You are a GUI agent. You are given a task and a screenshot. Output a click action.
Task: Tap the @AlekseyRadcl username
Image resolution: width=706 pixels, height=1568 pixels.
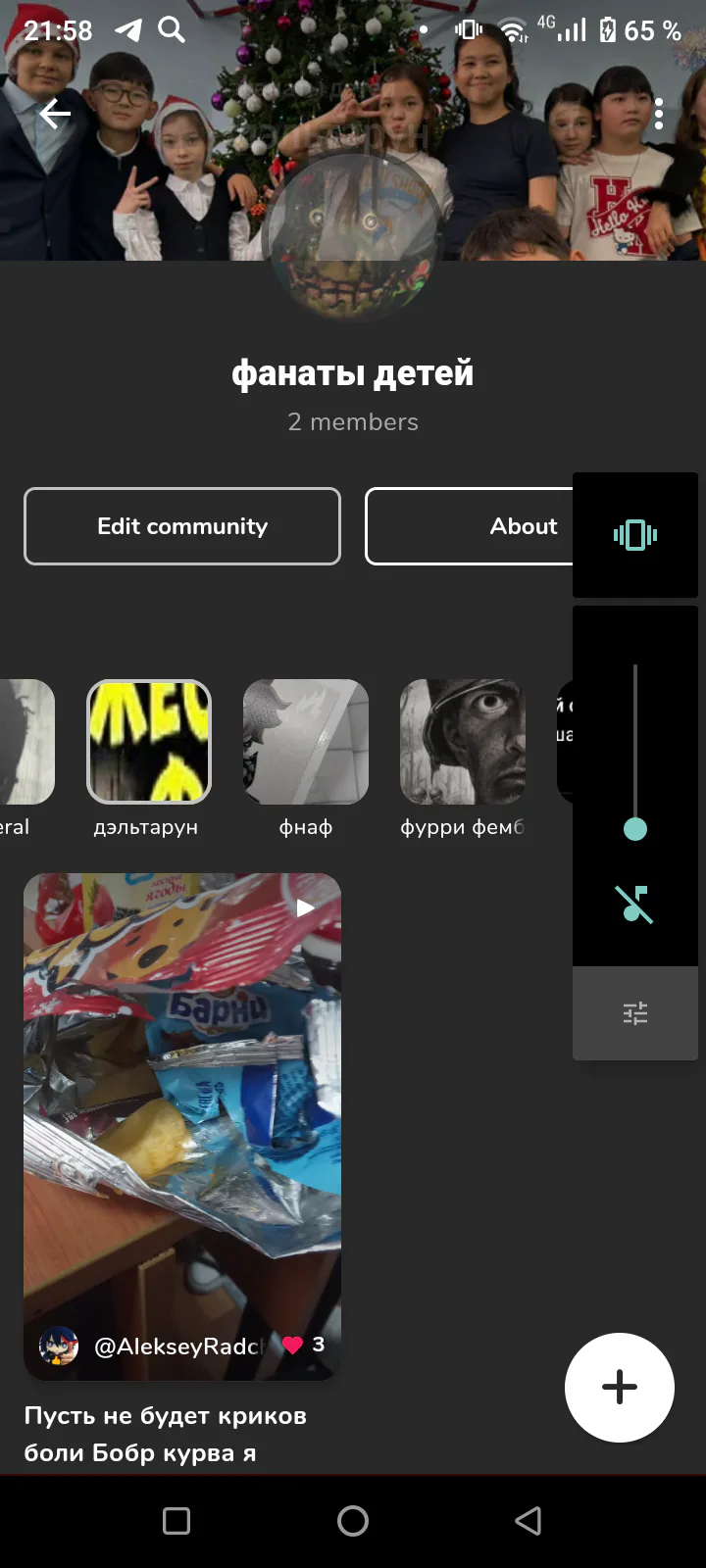pos(179,1347)
